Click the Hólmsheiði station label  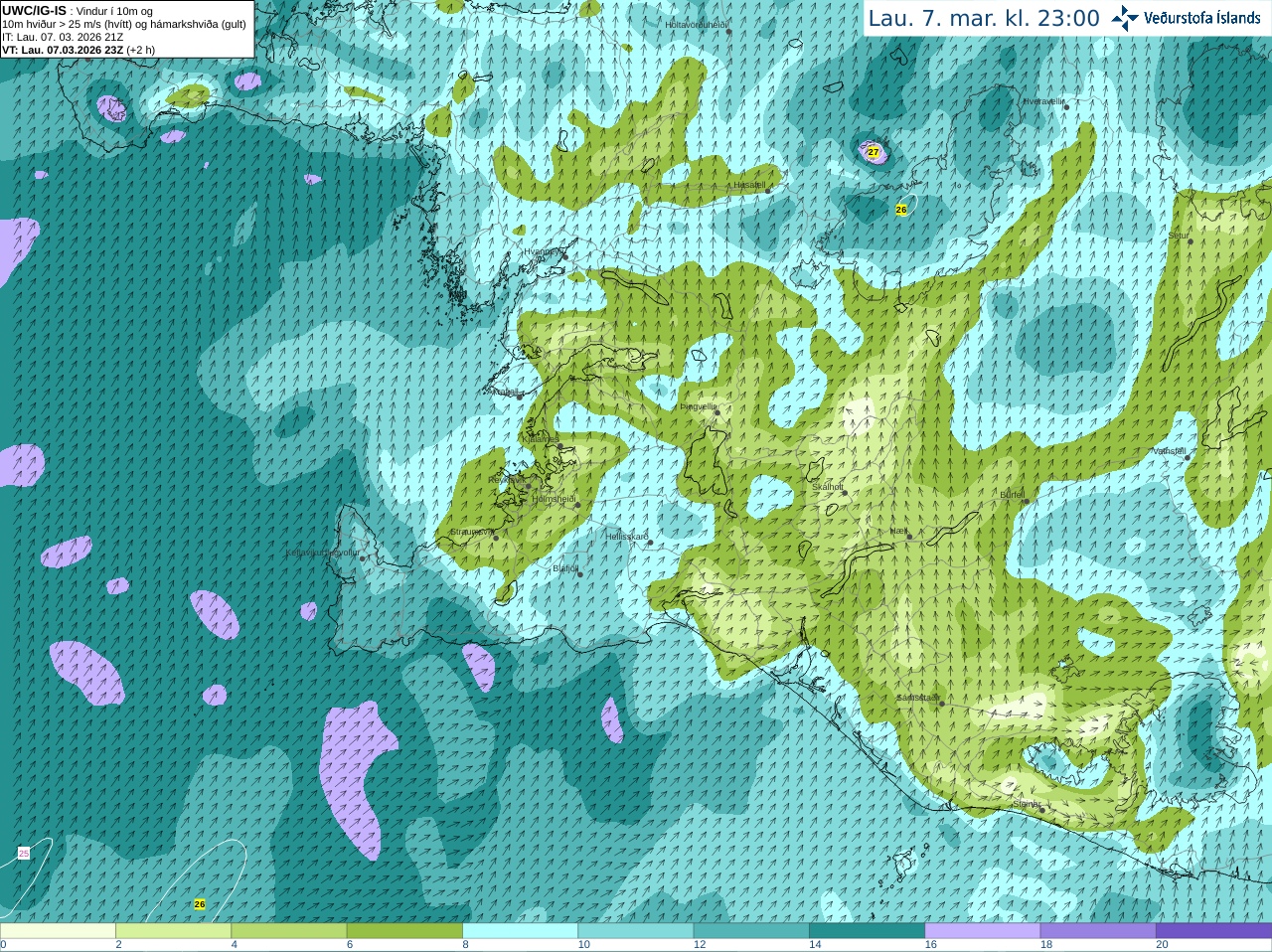555,499
